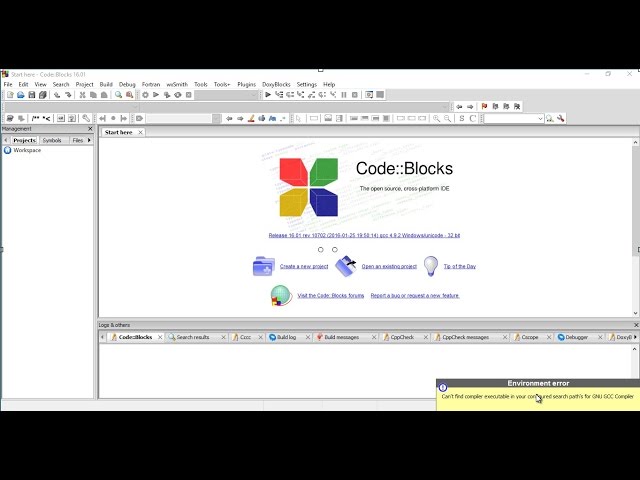
Task: Open the Build menu
Action: tap(106, 84)
